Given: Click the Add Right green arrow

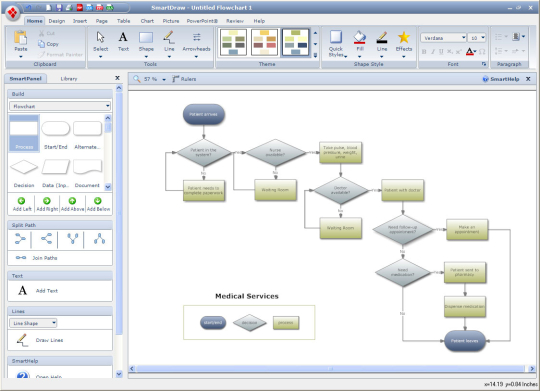Looking at the screenshot, I should 46,201.
